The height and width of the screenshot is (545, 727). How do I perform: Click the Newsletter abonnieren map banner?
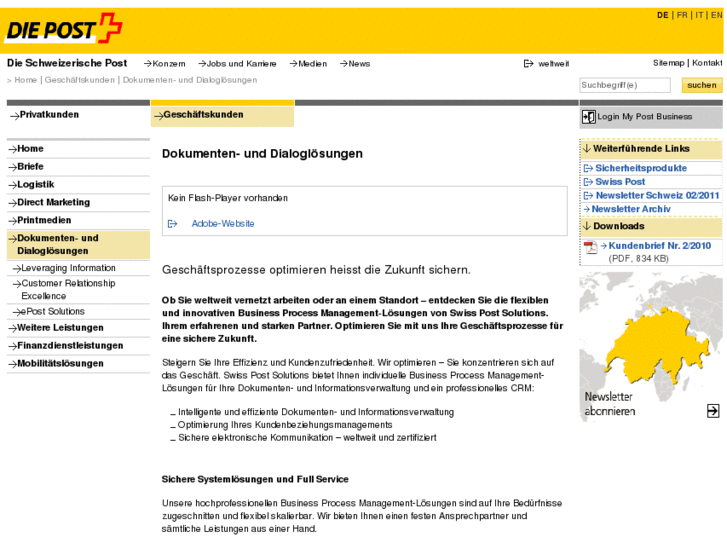[651, 347]
